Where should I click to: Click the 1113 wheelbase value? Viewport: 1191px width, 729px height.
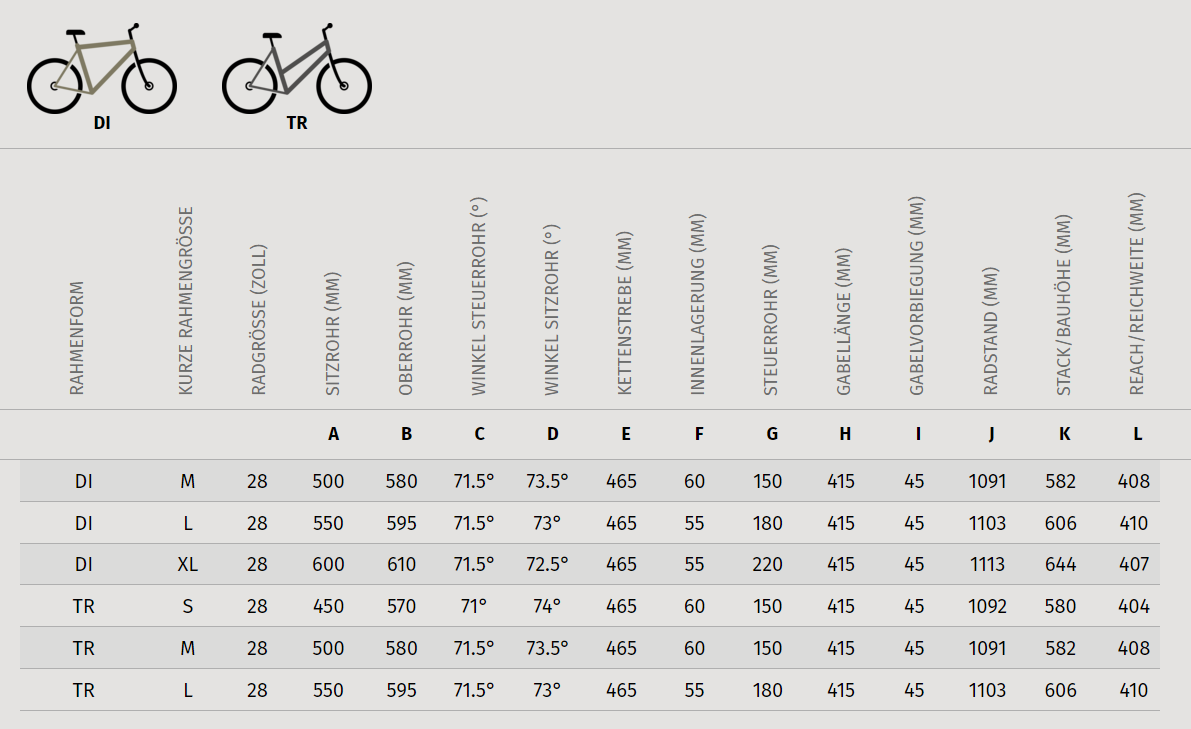click(987, 565)
